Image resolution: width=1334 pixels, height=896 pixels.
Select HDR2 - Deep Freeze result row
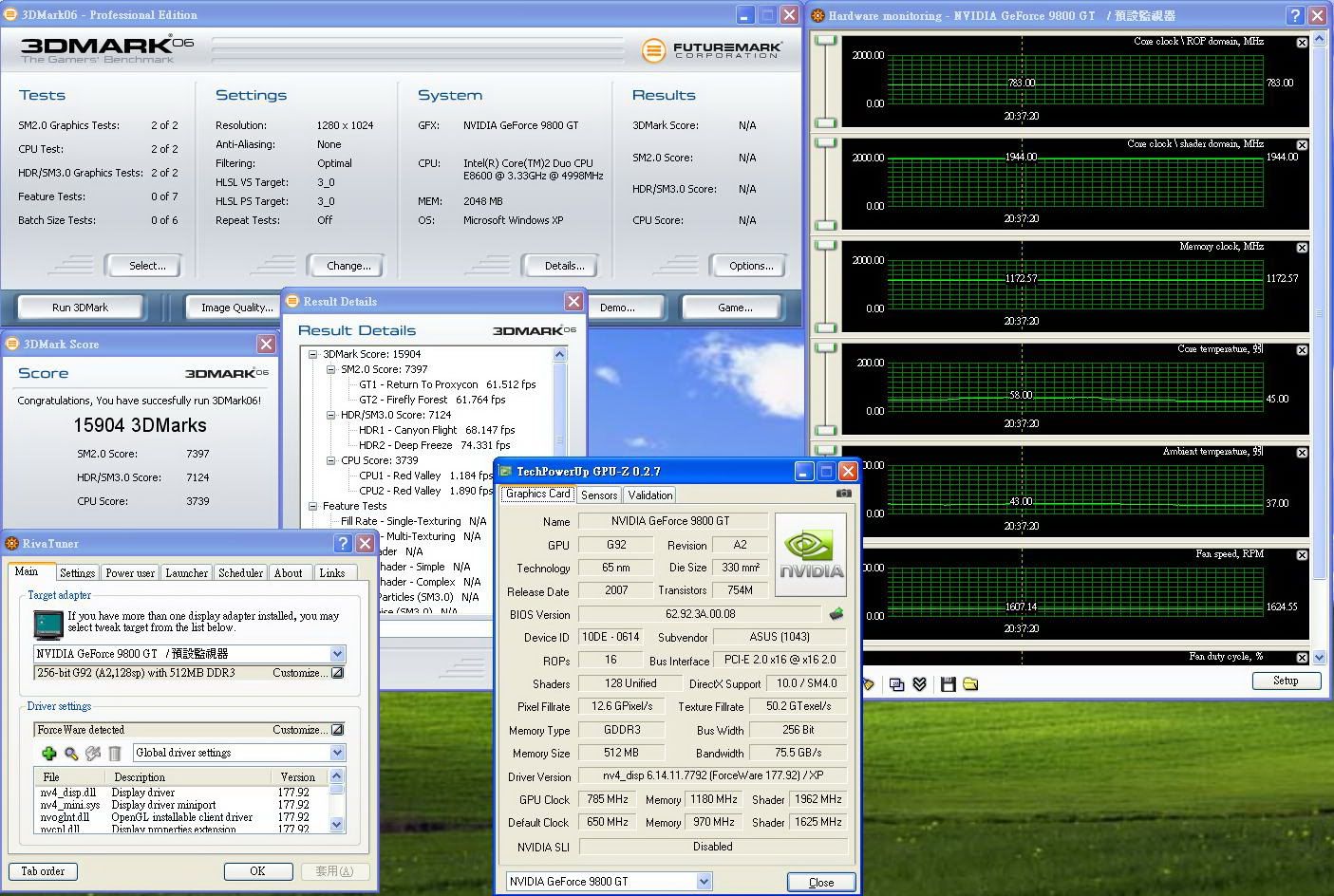435,445
